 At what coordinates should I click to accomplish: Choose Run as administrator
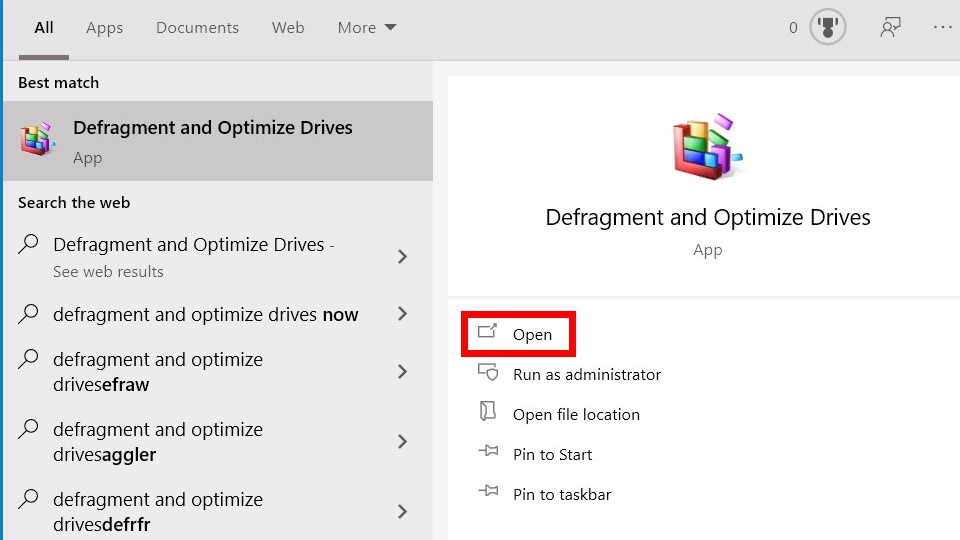[x=586, y=374]
